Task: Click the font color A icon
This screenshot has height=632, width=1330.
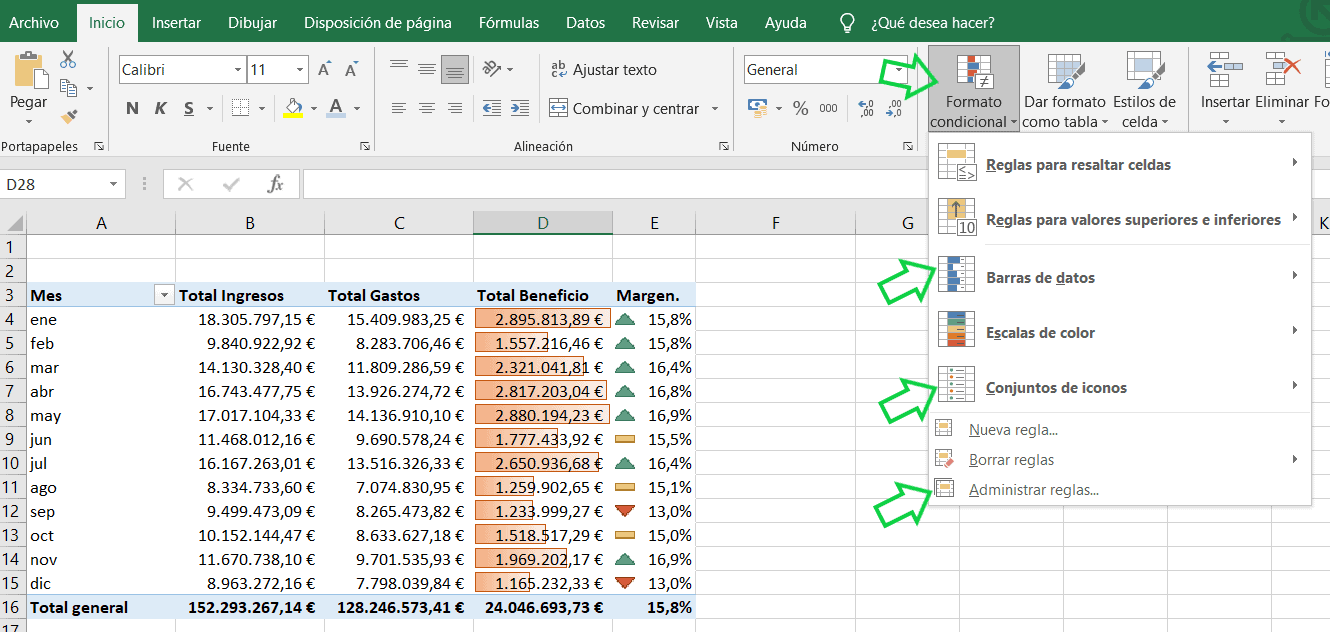Action: 336,108
